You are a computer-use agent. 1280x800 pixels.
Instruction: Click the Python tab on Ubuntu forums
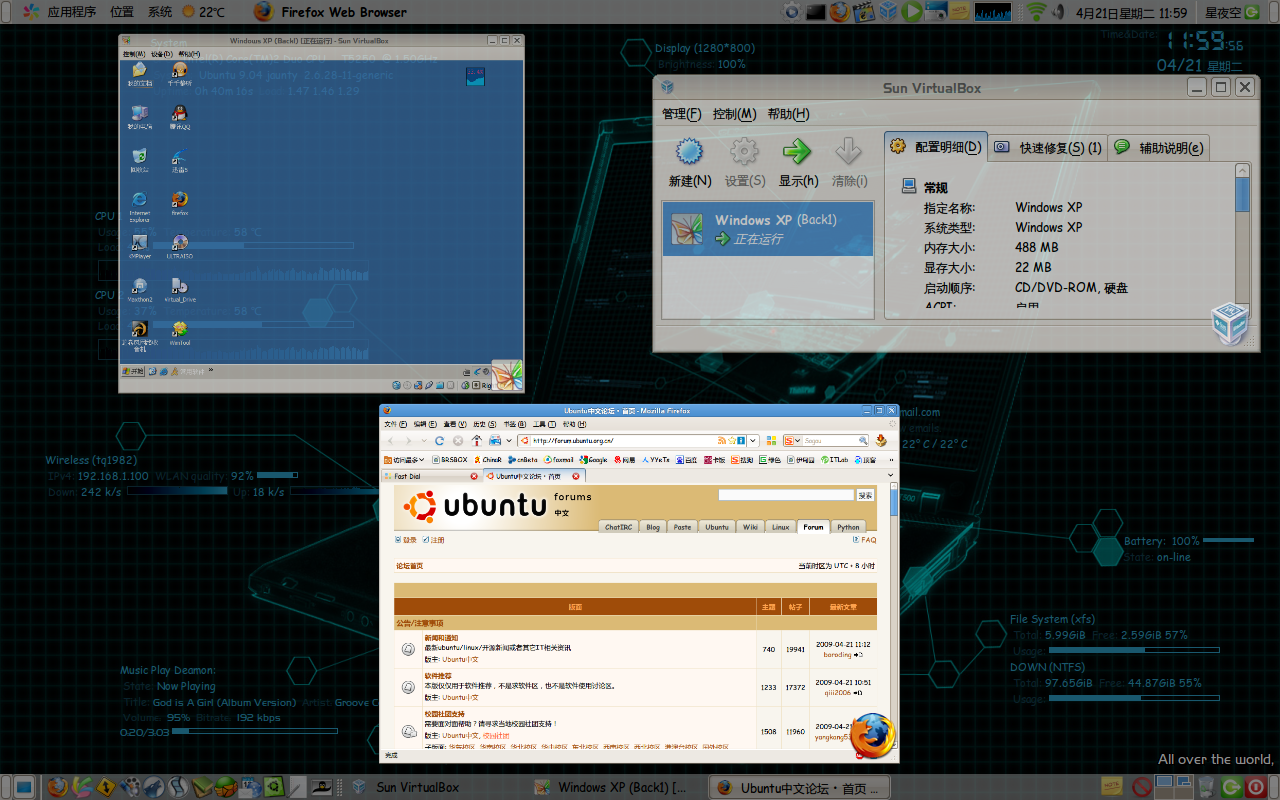[848, 527]
